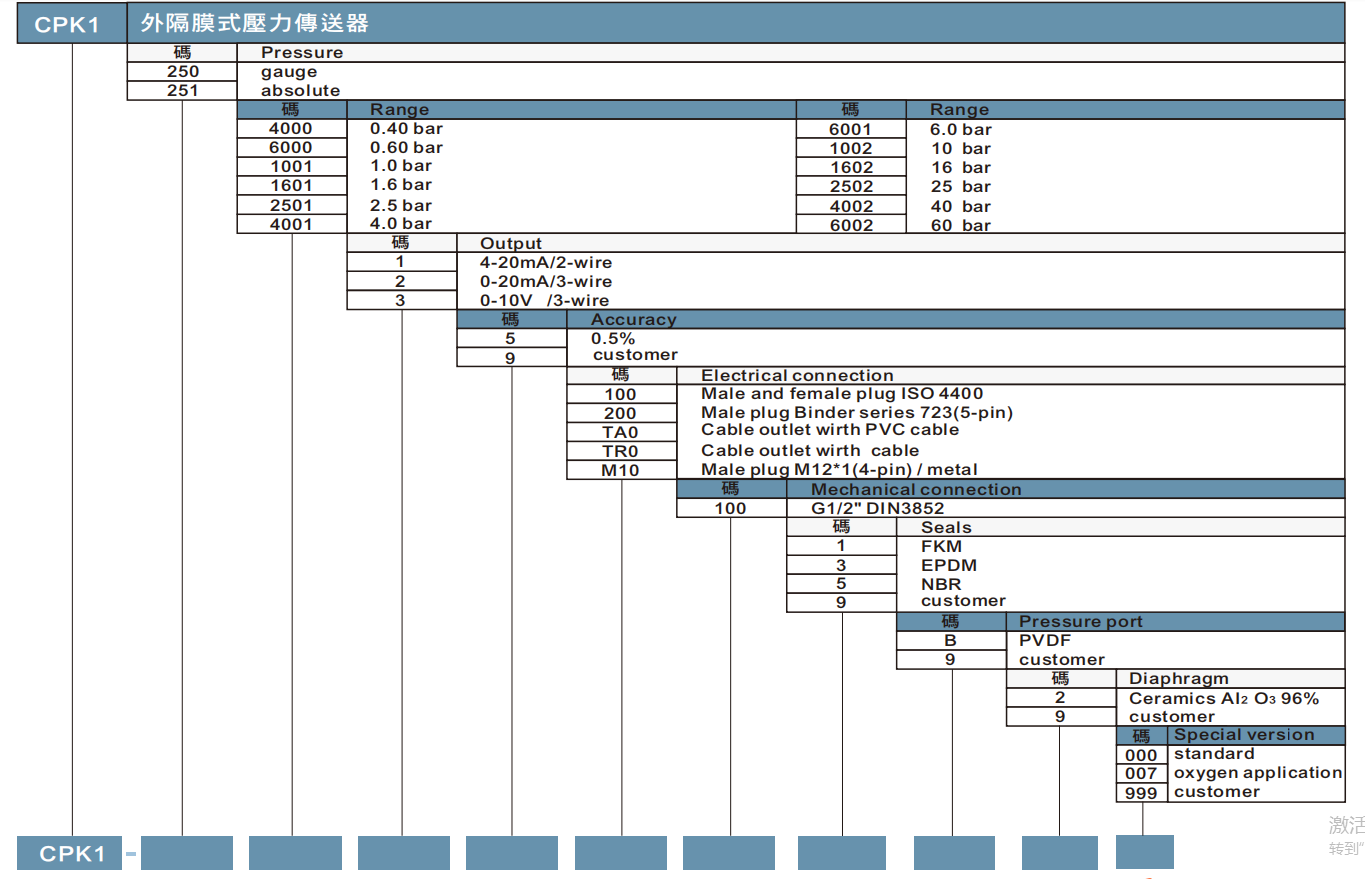Click range code 6002
The width and height of the screenshot is (1365, 879).
[x=851, y=225]
